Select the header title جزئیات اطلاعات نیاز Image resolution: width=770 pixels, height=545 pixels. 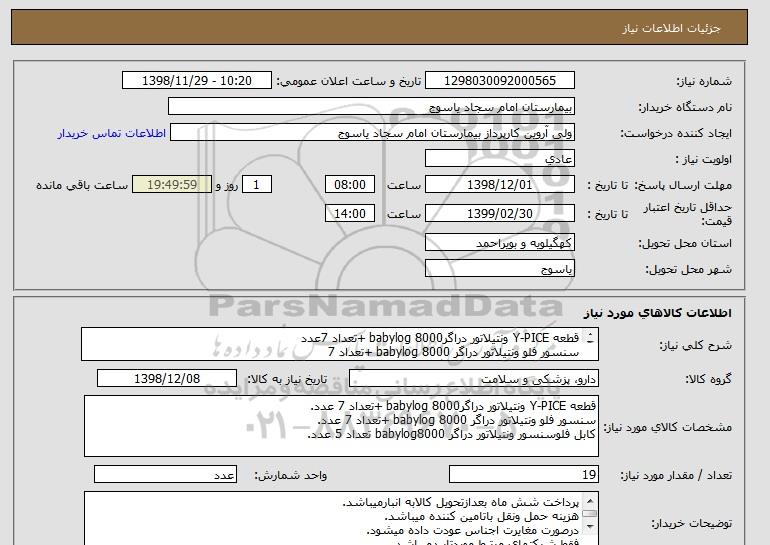[671, 28]
